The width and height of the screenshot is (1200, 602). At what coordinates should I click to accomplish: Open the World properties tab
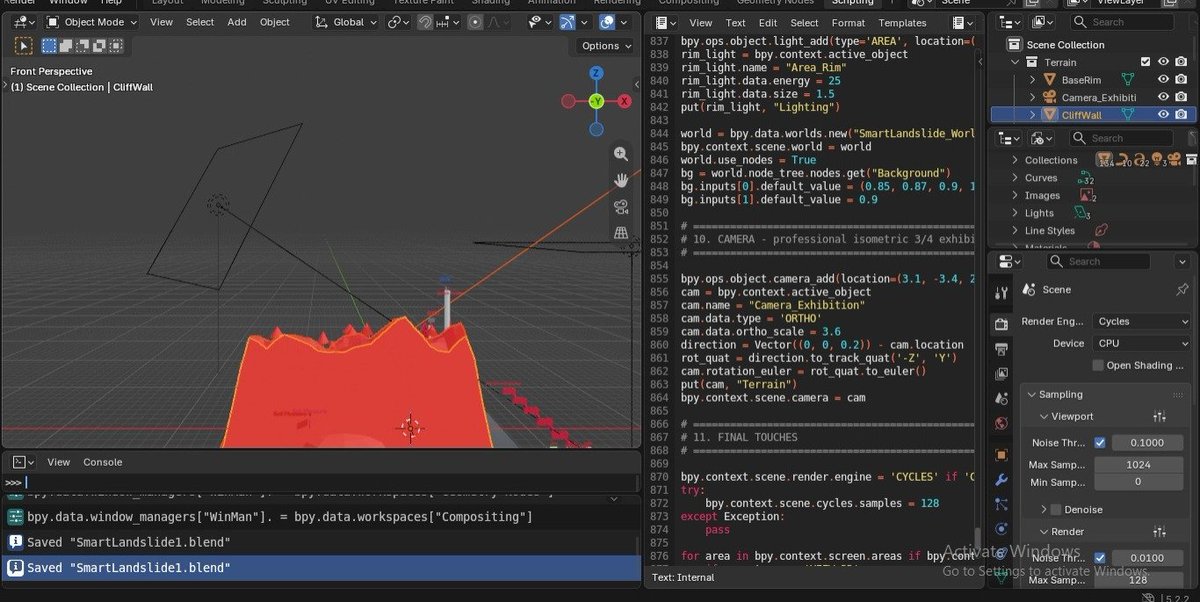(1002, 424)
